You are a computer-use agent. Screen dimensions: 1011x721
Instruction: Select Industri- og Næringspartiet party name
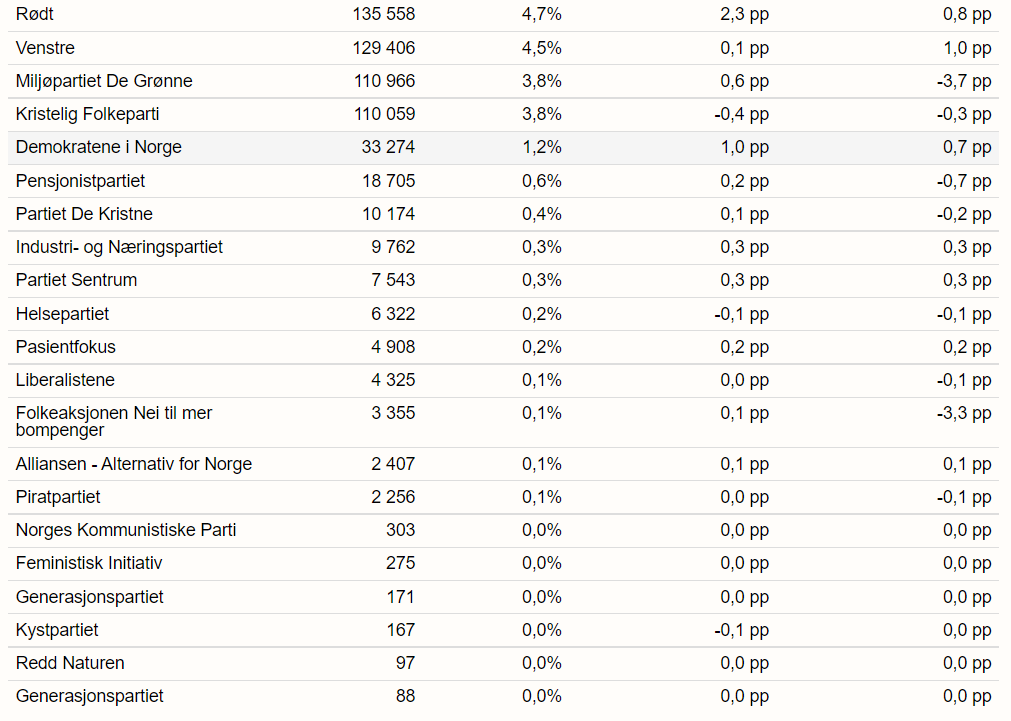[x=119, y=247]
